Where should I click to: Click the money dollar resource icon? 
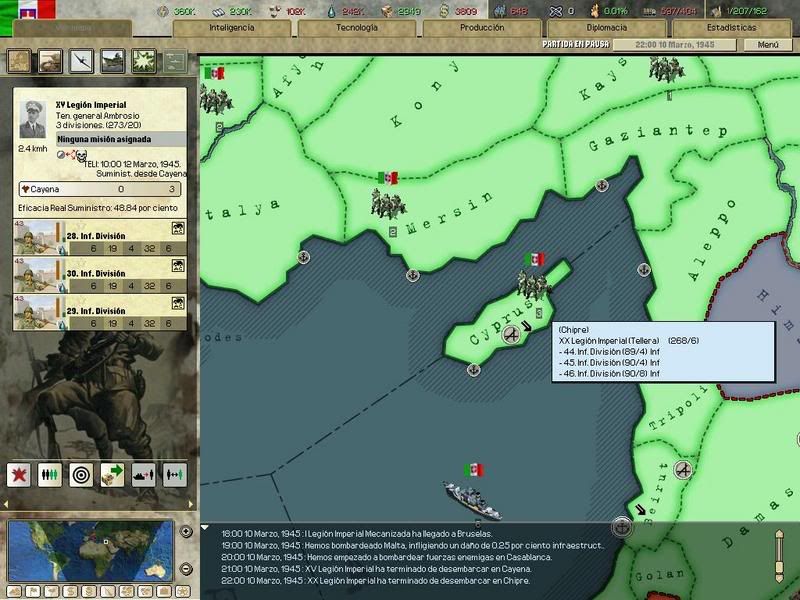tap(444, 11)
